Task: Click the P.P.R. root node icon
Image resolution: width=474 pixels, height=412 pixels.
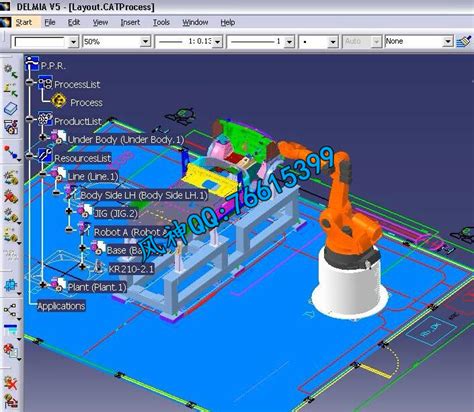Action: 32,64
